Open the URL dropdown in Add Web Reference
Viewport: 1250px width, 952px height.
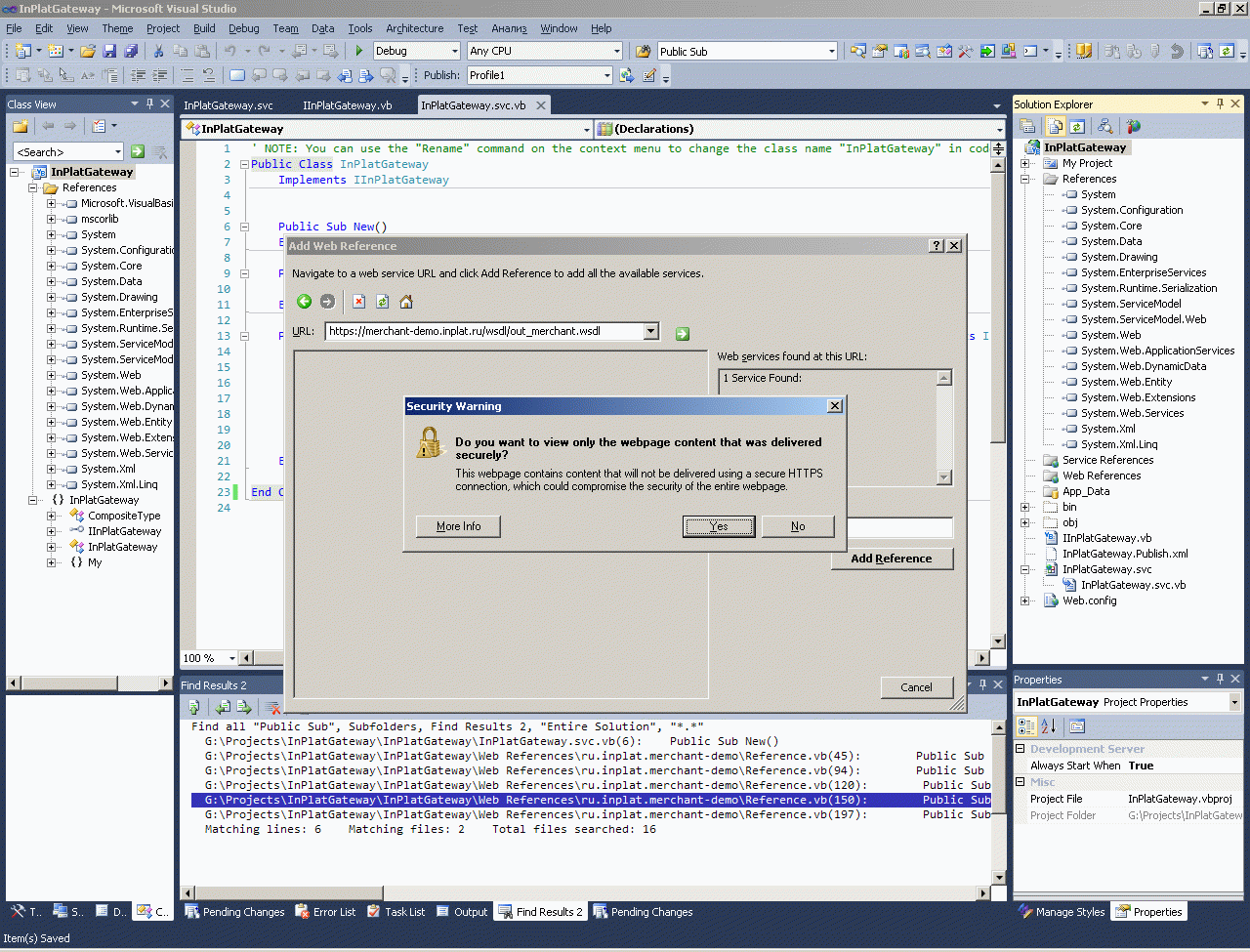click(x=651, y=332)
